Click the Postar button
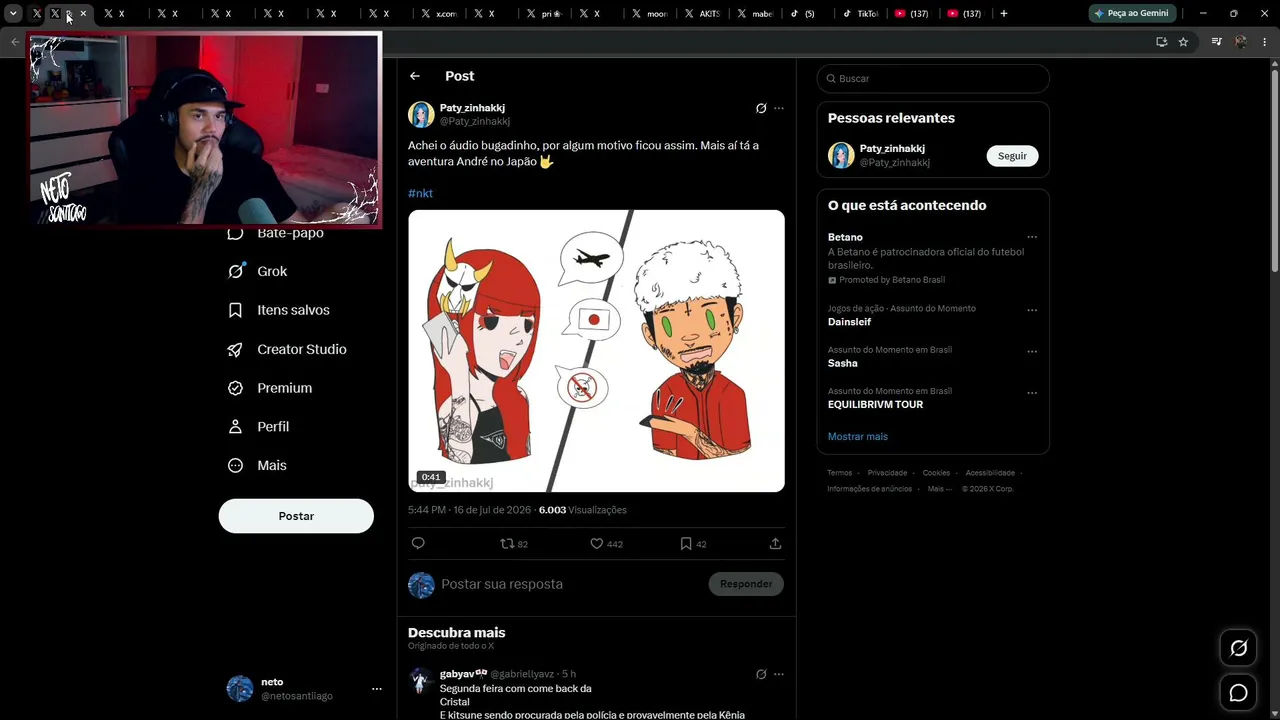1280x720 pixels. click(296, 516)
